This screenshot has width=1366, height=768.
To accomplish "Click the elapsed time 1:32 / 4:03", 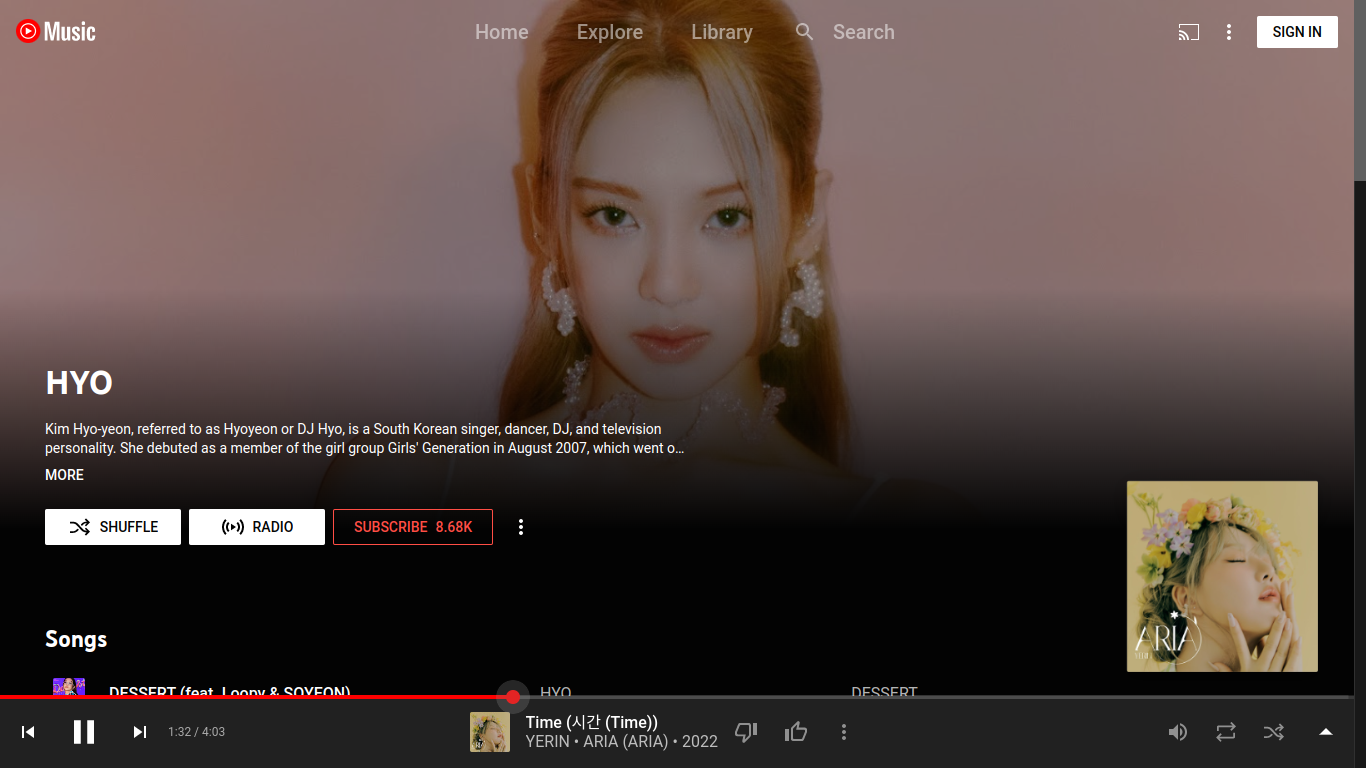I will click(x=196, y=732).
